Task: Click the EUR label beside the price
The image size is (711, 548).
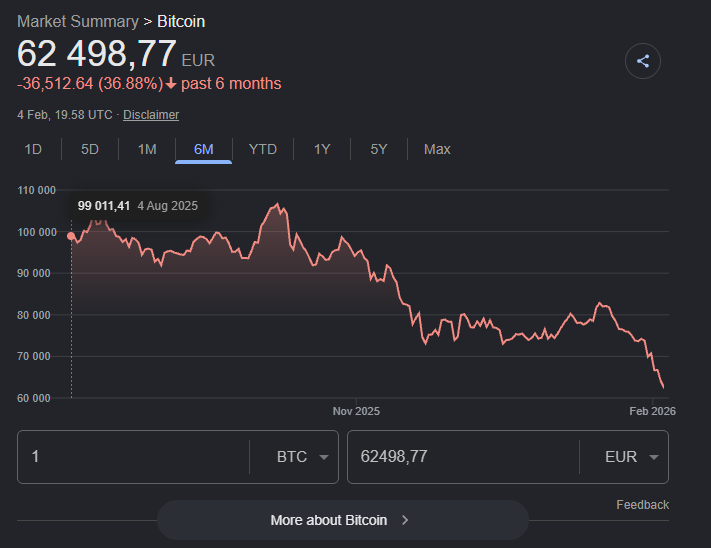Action: click(x=198, y=60)
